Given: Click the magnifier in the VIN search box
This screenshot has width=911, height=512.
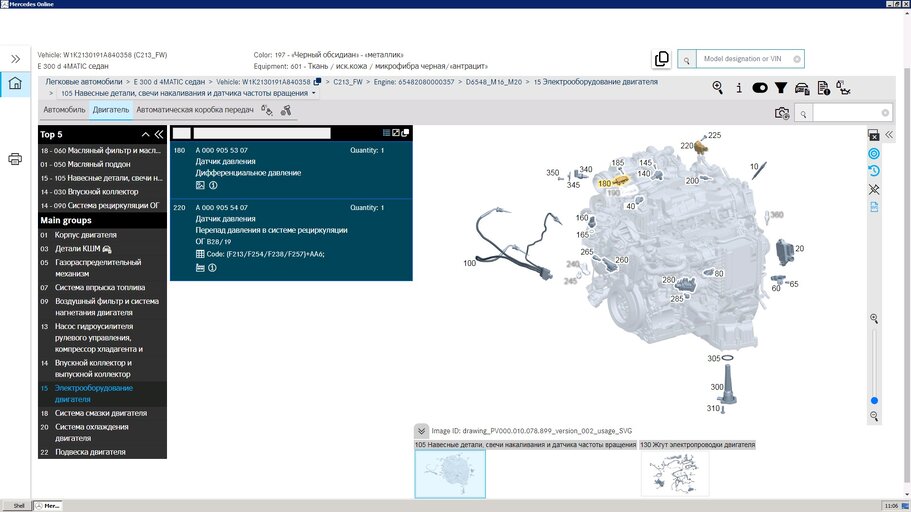Looking at the screenshot, I should (687, 59).
